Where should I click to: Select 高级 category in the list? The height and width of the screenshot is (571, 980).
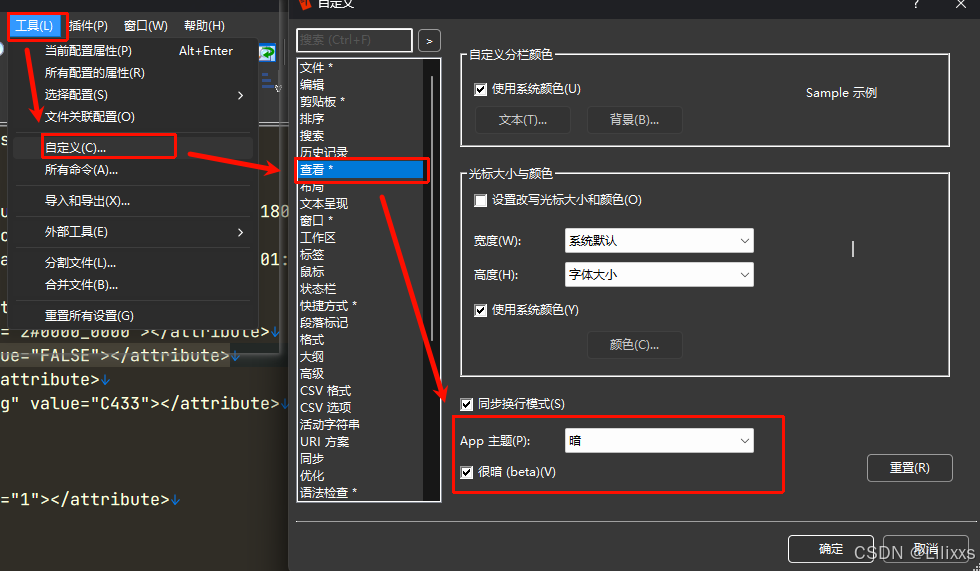point(361,374)
